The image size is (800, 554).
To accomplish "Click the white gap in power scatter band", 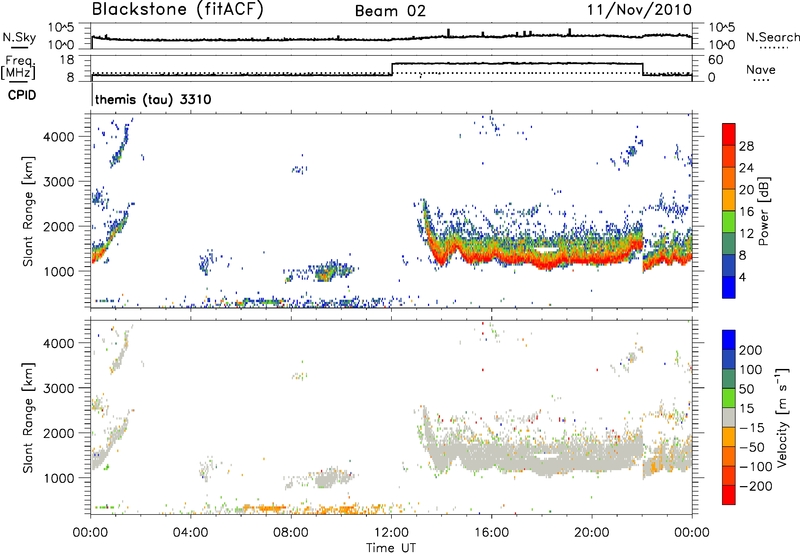I will coord(546,249).
